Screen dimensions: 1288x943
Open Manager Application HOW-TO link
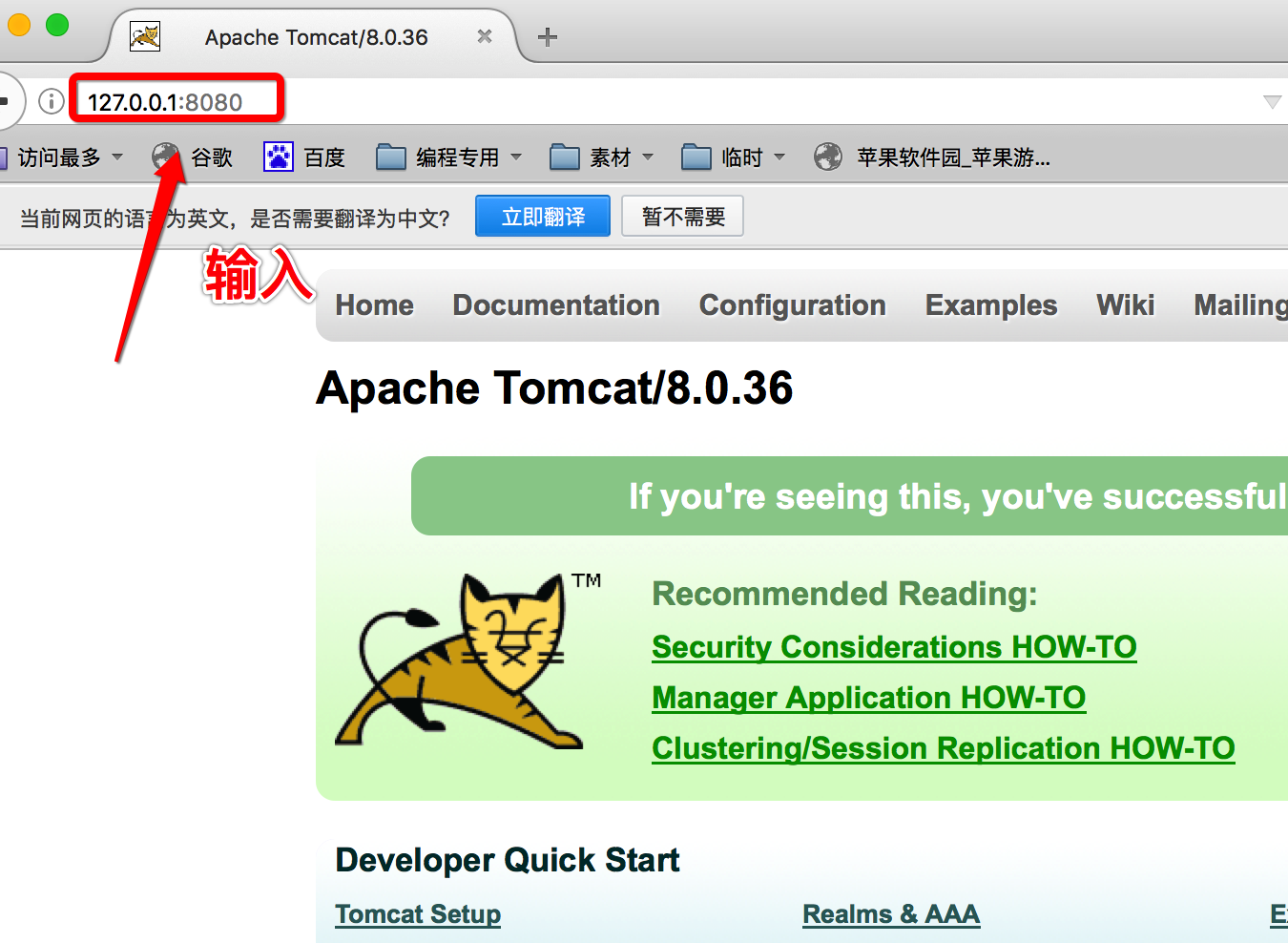click(869, 698)
